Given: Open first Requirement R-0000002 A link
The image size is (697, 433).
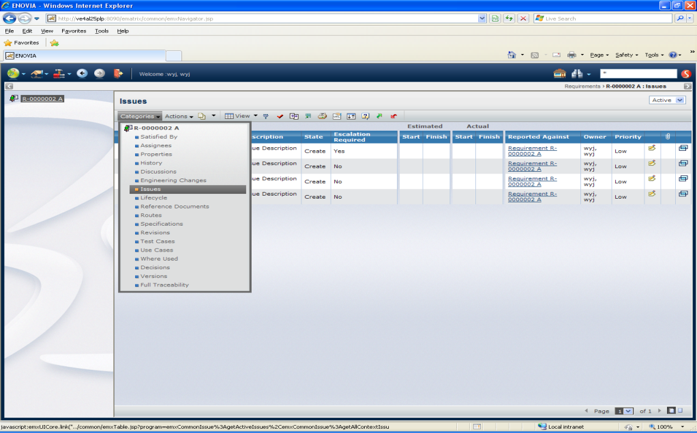Looking at the screenshot, I should click(532, 151).
